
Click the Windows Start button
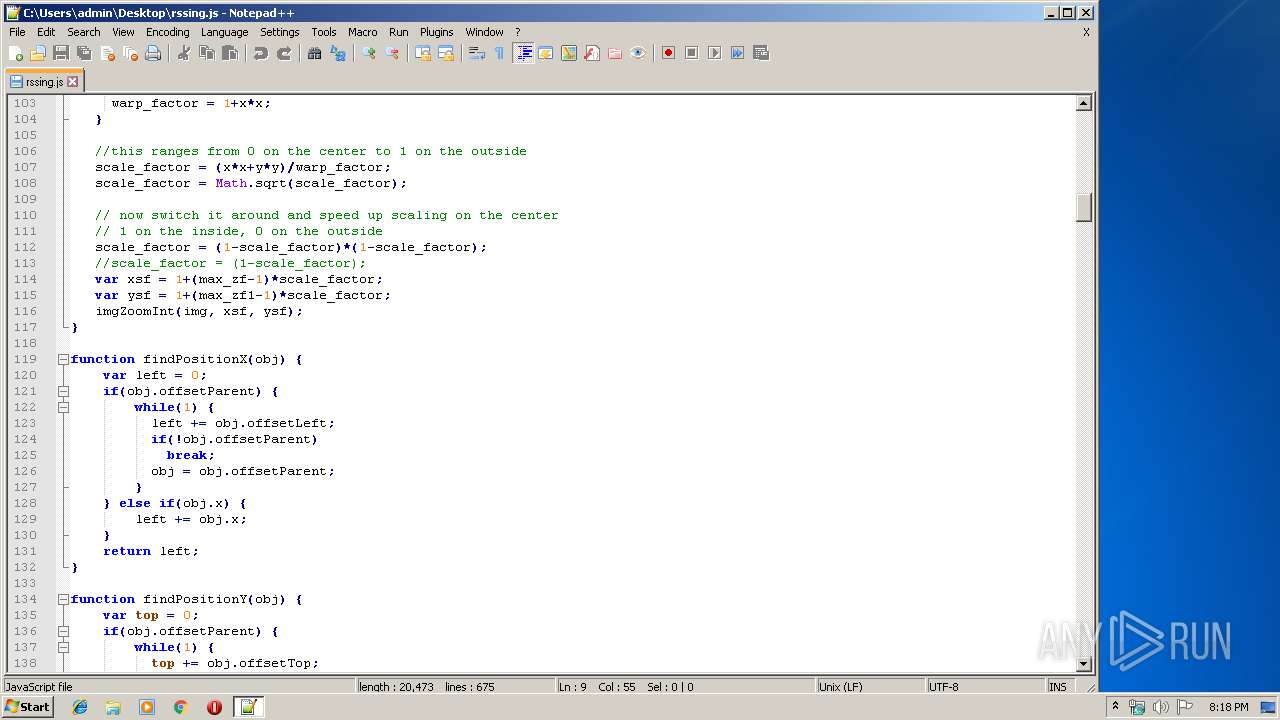click(x=27, y=707)
